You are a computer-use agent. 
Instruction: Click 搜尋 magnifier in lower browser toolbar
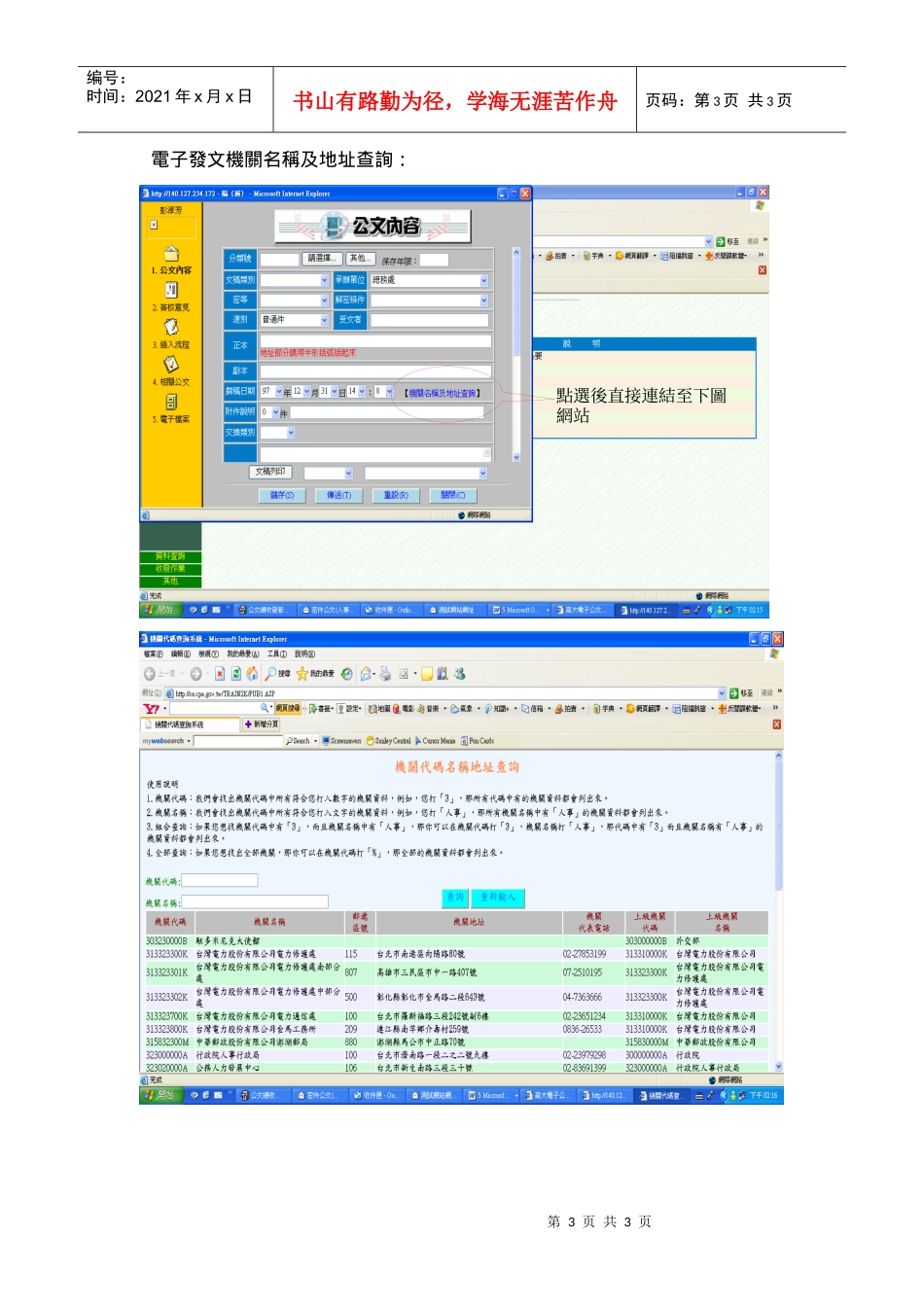click(x=271, y=673)
